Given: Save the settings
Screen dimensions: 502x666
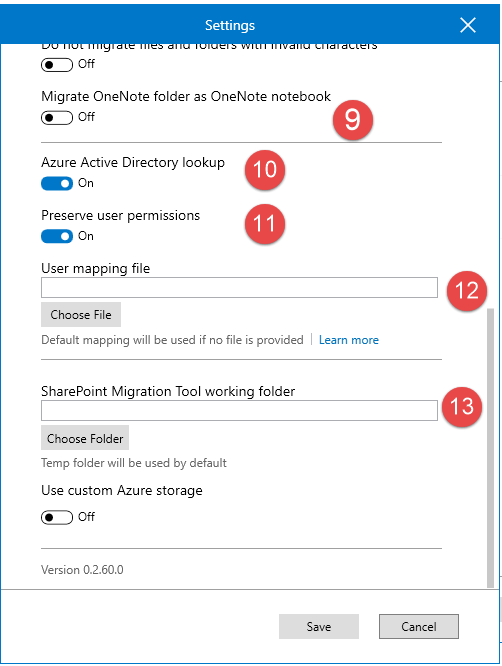Looking at the screenshot, I should click(x=319, y=626).
